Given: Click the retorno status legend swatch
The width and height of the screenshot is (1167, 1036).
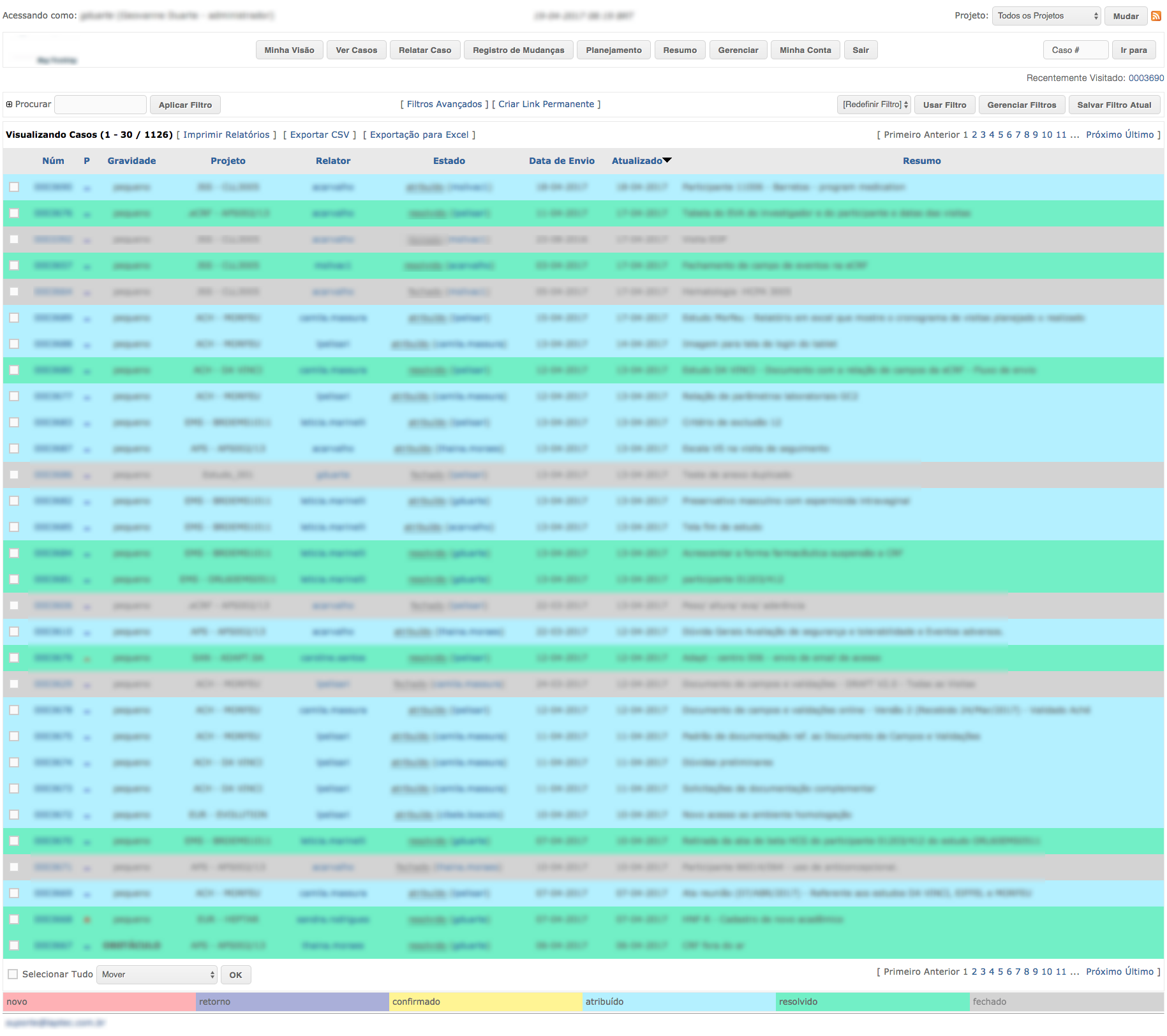Looking at the screenshot, I should (x=292, y=1002).
